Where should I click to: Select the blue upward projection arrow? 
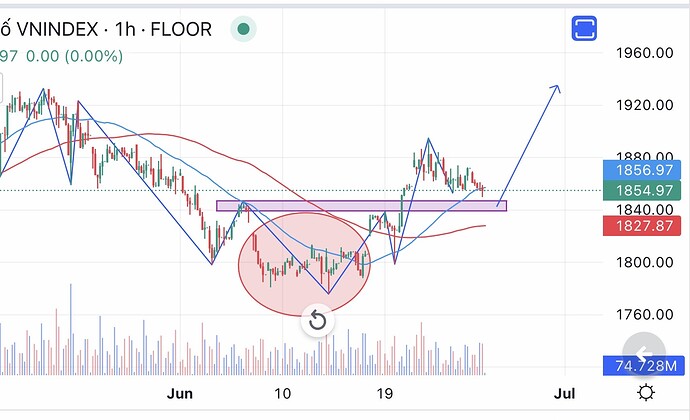(529, 145)
